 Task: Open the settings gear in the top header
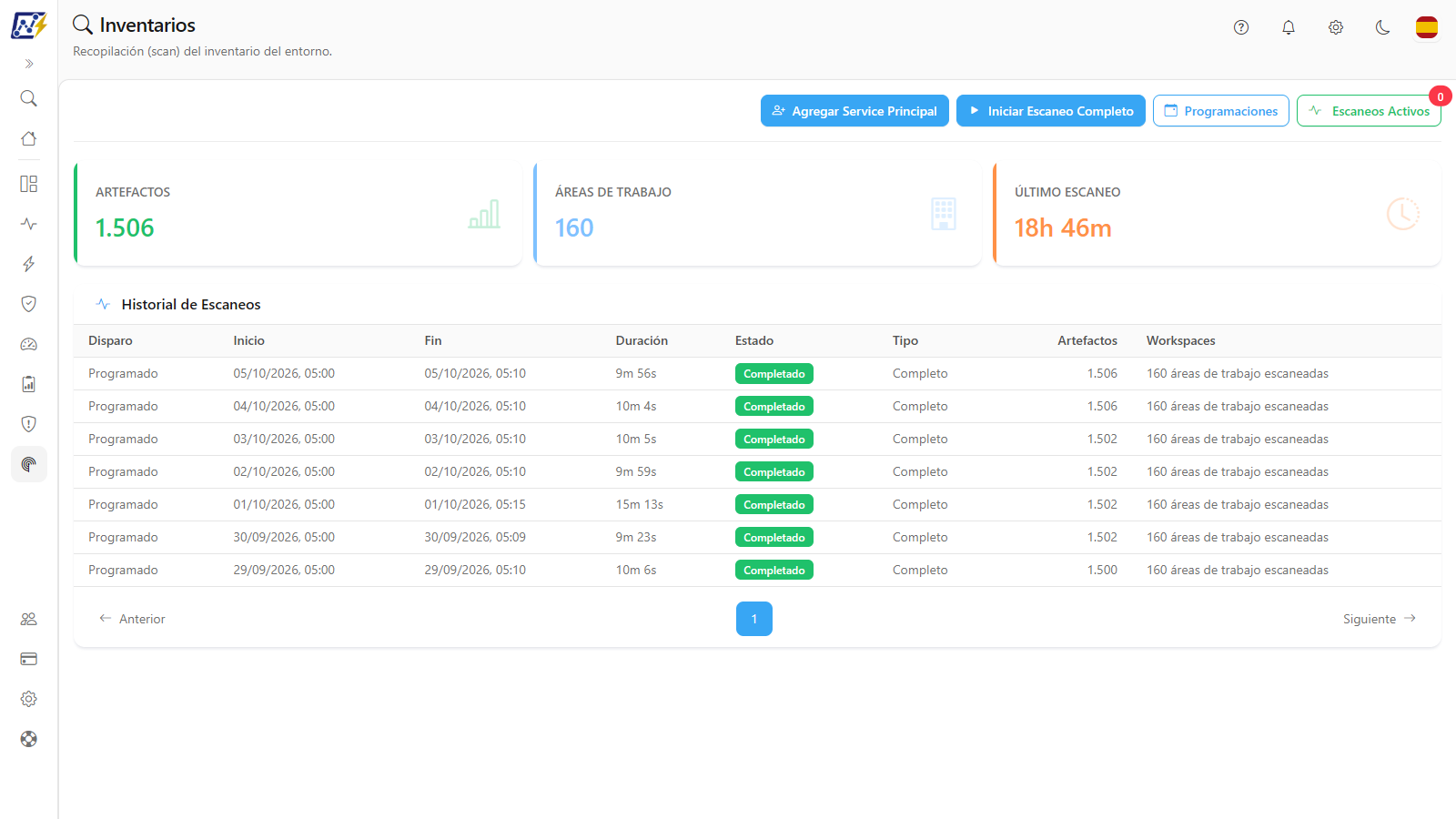[x=1336, y=27]
